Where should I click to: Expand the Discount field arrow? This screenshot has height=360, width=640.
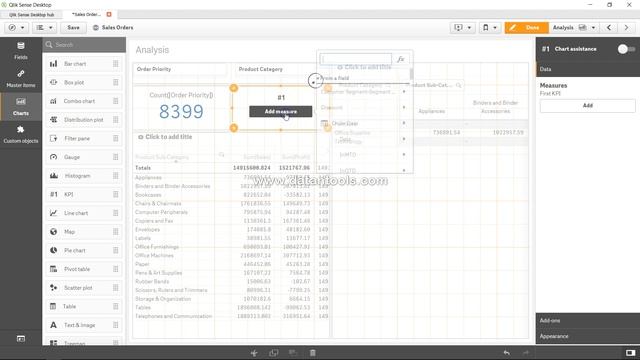(404, 107)
